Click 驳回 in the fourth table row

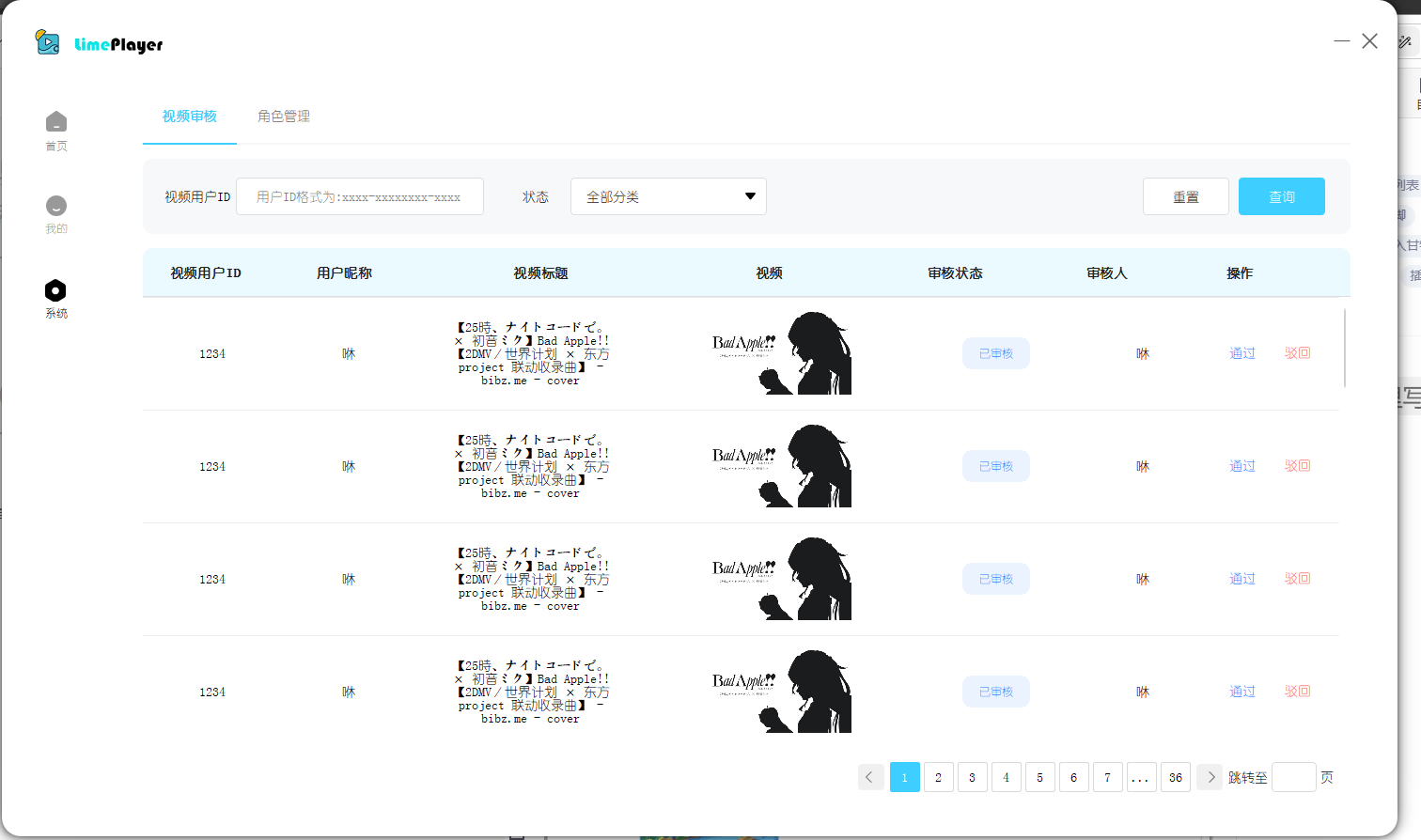coord(1298,692)
